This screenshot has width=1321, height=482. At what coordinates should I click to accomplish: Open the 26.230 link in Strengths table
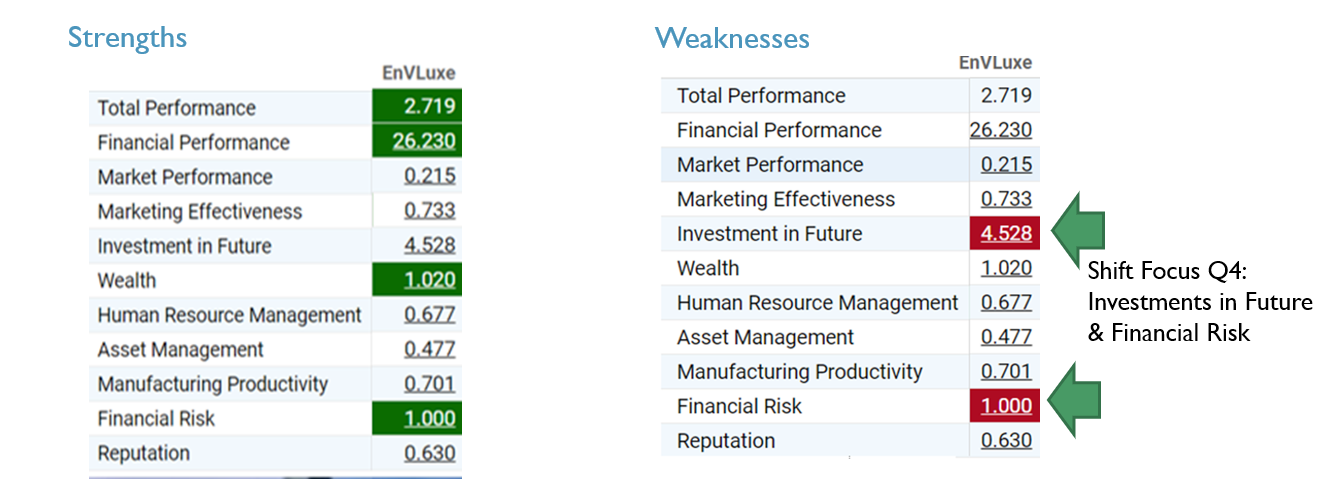tap(424, 142)
